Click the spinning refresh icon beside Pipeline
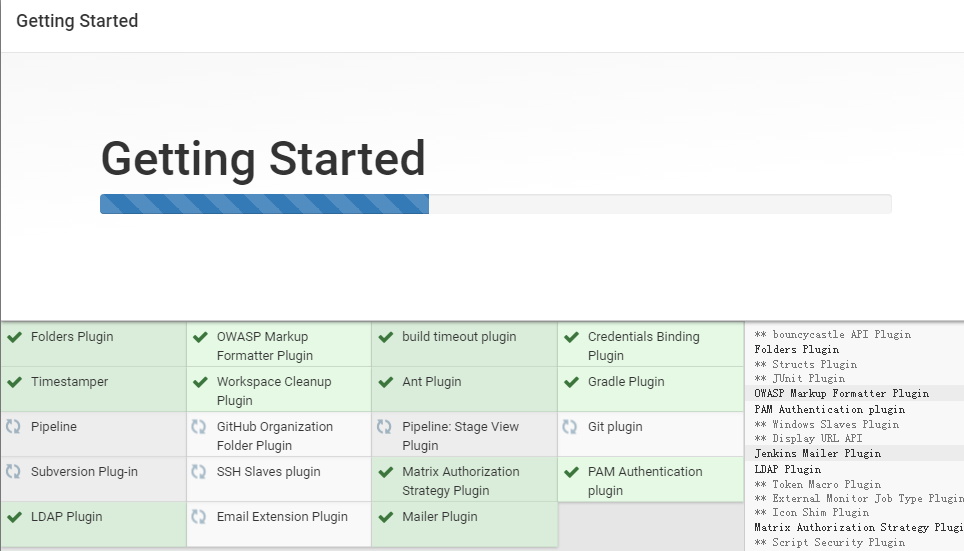The width and height of the screenshot is (964, 551). (x=14, y=427)
